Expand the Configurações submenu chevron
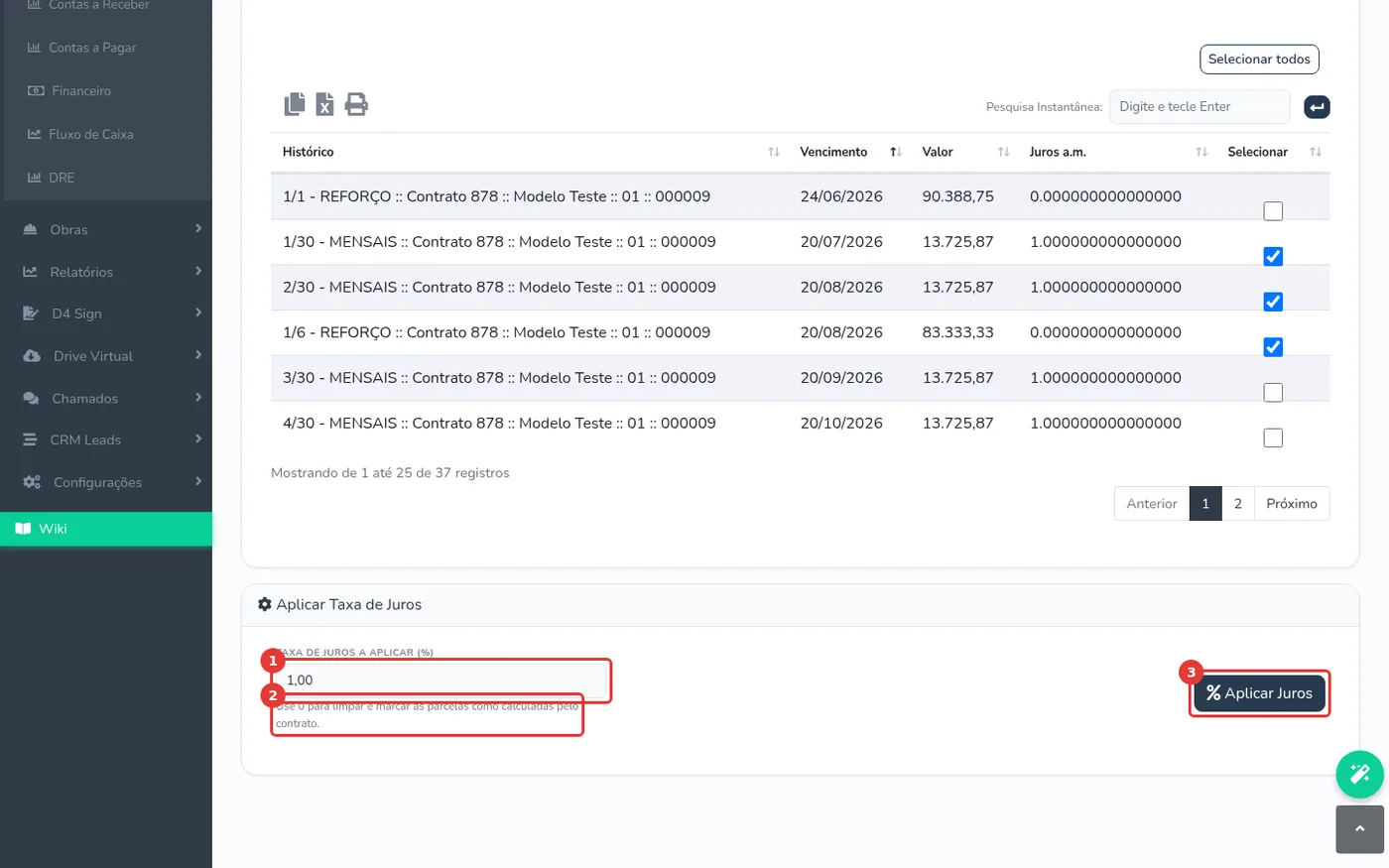Image resolution: width=1389 pixels, height=868 pixels. coord(198,481)
